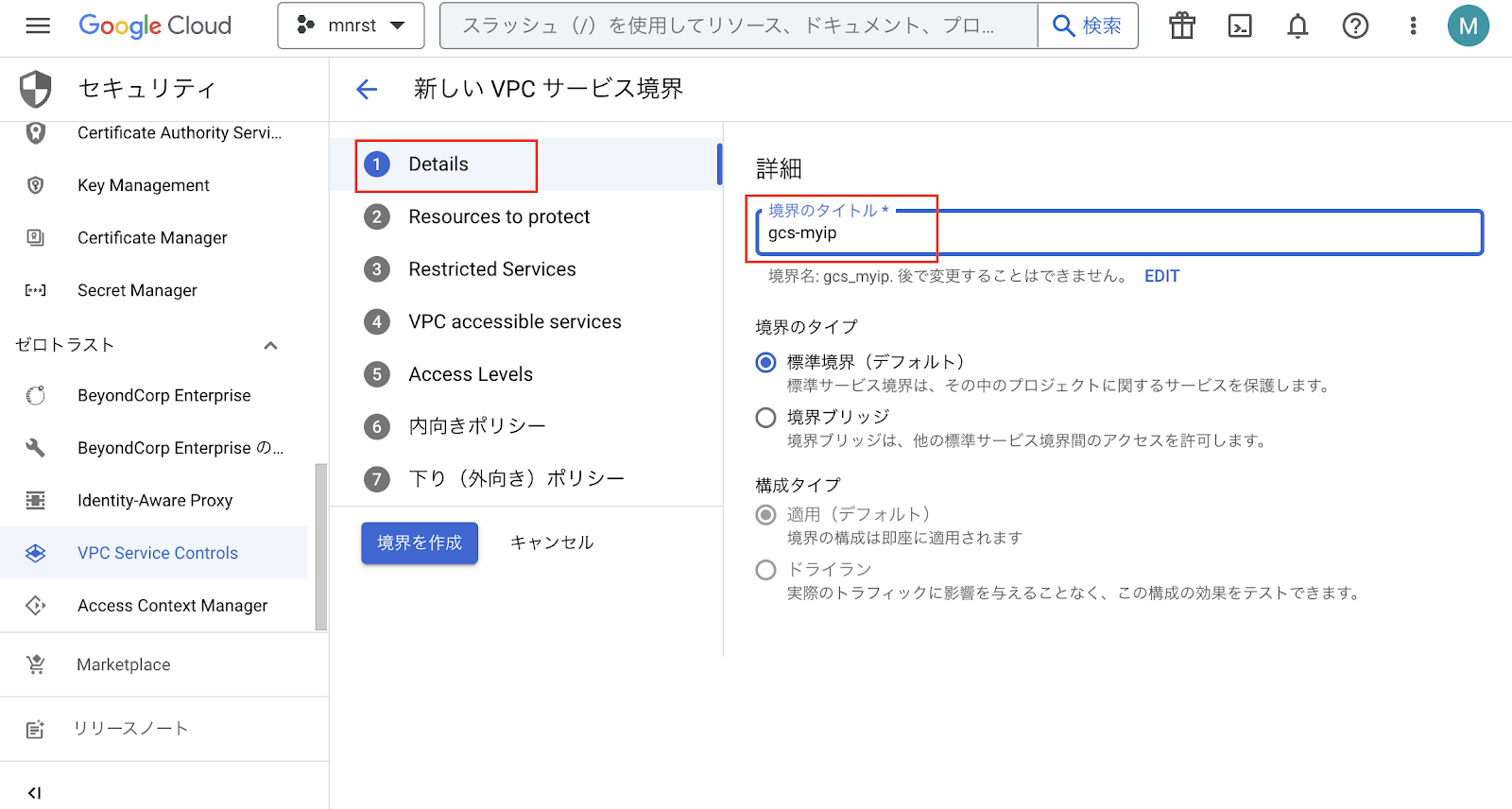Image resolution: width=1512 pixels, height=809 pixels.
Task: Open the user account avatar M
Action: pos(1468,26)
